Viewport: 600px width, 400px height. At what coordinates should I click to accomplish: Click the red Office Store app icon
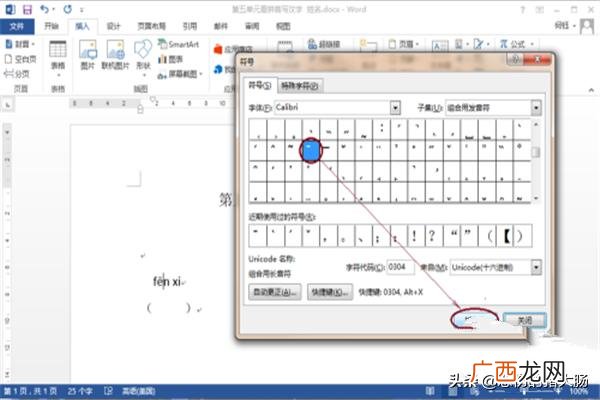218,49
